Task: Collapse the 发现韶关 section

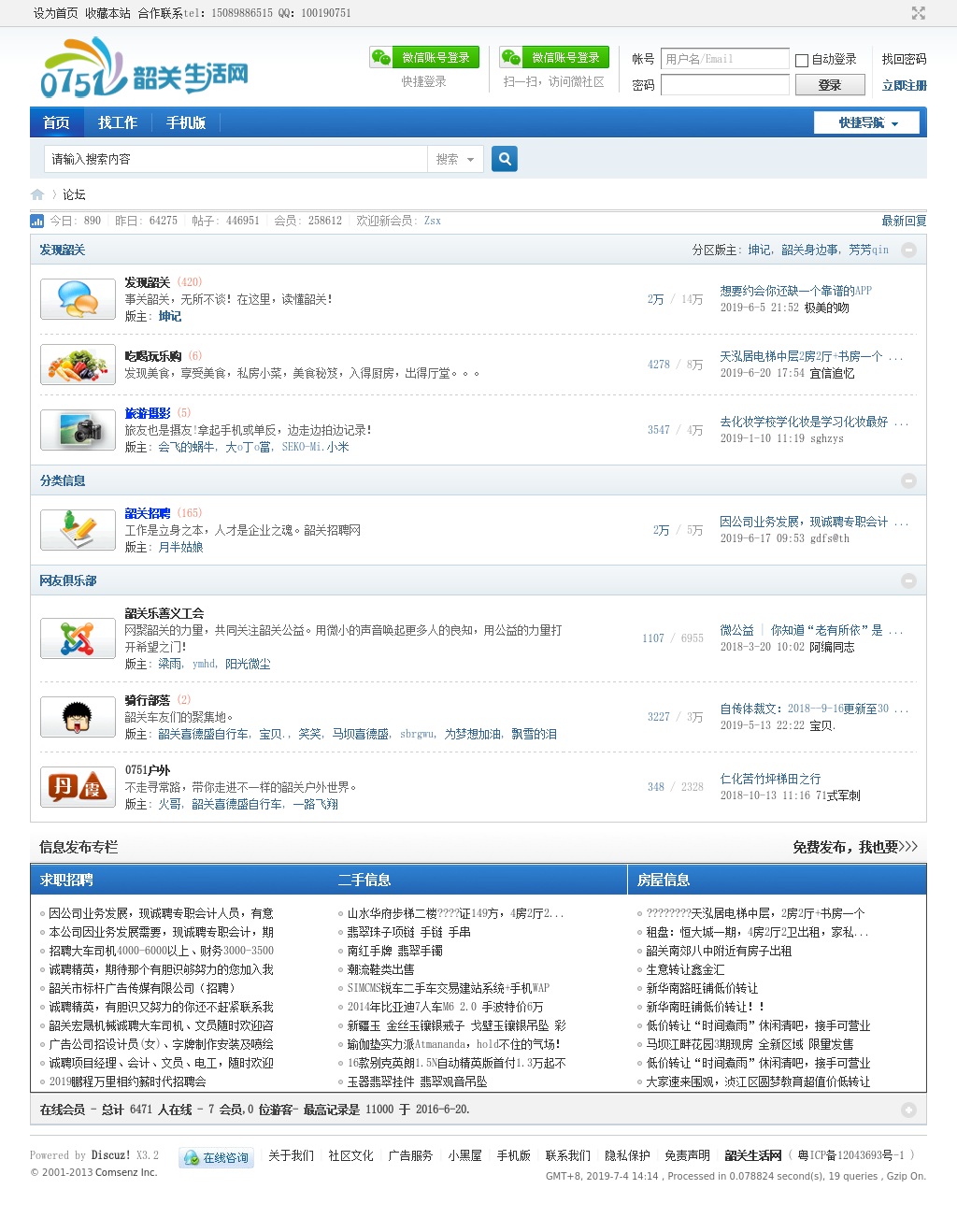Action: [907, 250]
